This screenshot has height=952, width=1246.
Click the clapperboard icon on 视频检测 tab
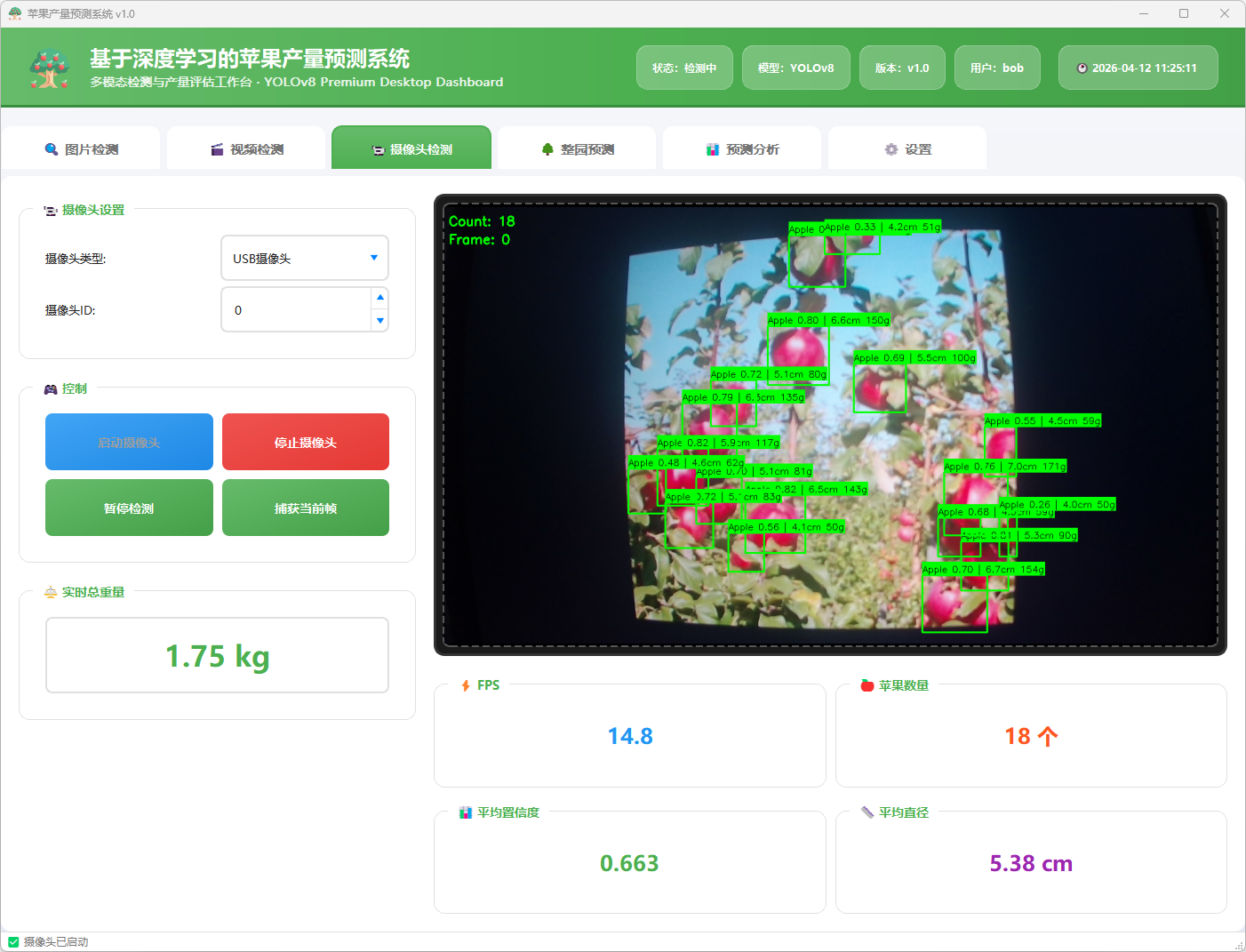click(217, 149)
